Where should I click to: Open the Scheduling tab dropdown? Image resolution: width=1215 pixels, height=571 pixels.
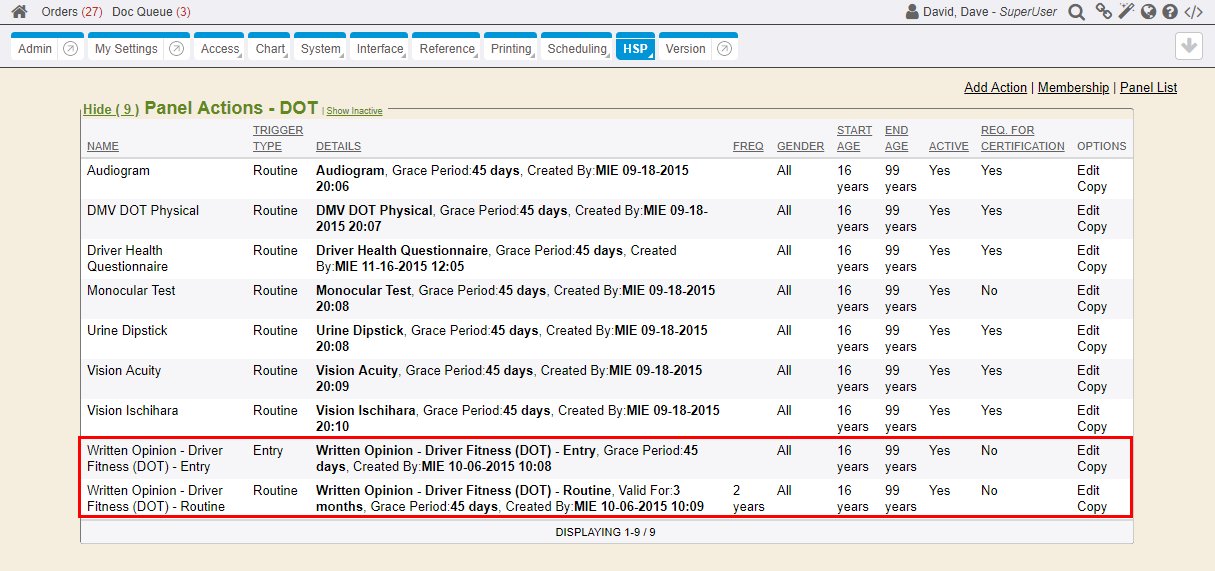[x=577, y=49]
